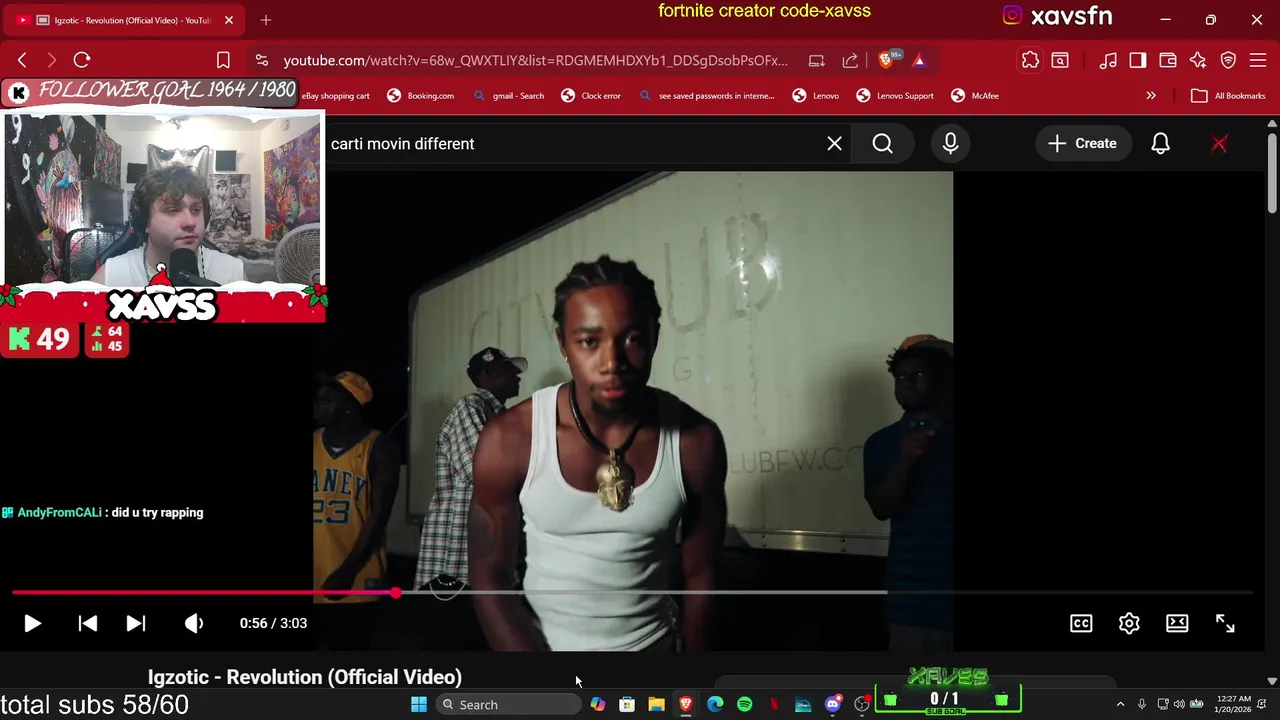Open the All Bookmarks folder
This screenshot has height=720, width=1280.
(x=1229, y=96)
